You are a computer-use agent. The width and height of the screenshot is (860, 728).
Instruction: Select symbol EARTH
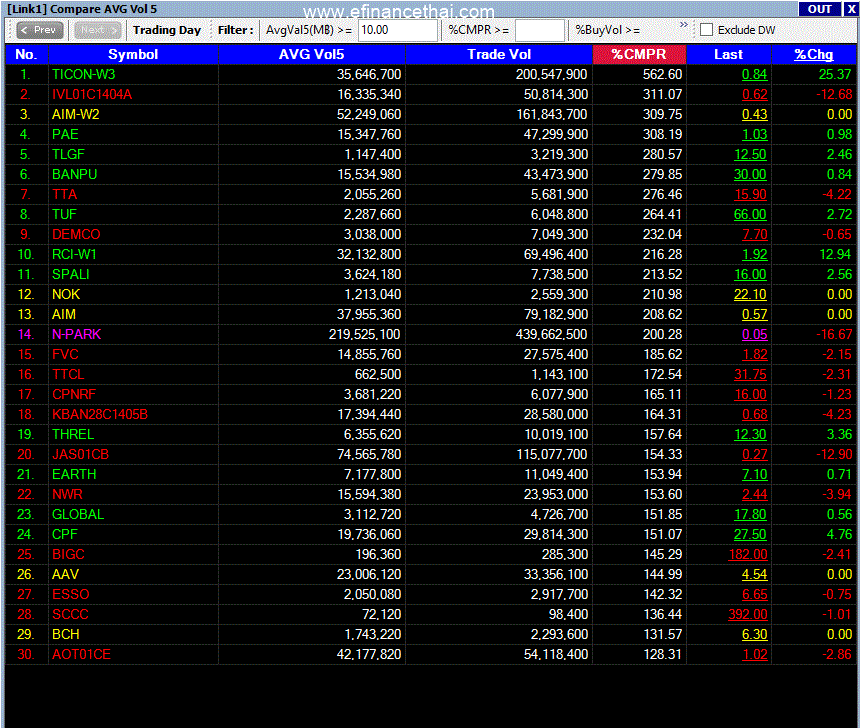74,475
